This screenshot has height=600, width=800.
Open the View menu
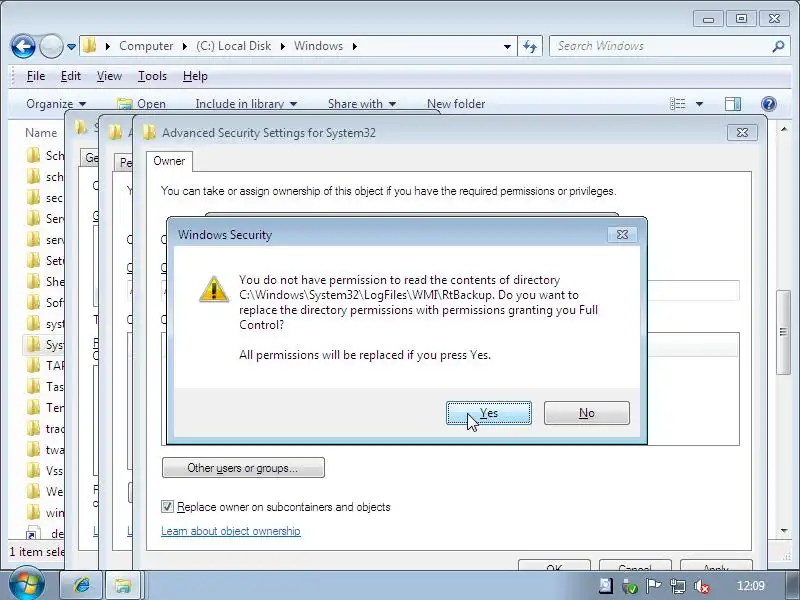pos(109,76)
